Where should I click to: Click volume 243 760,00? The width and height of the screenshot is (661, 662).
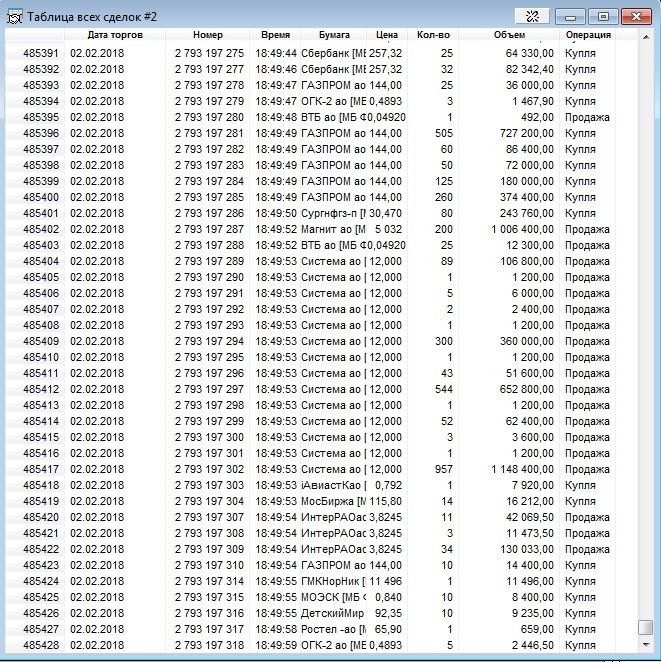526,214
